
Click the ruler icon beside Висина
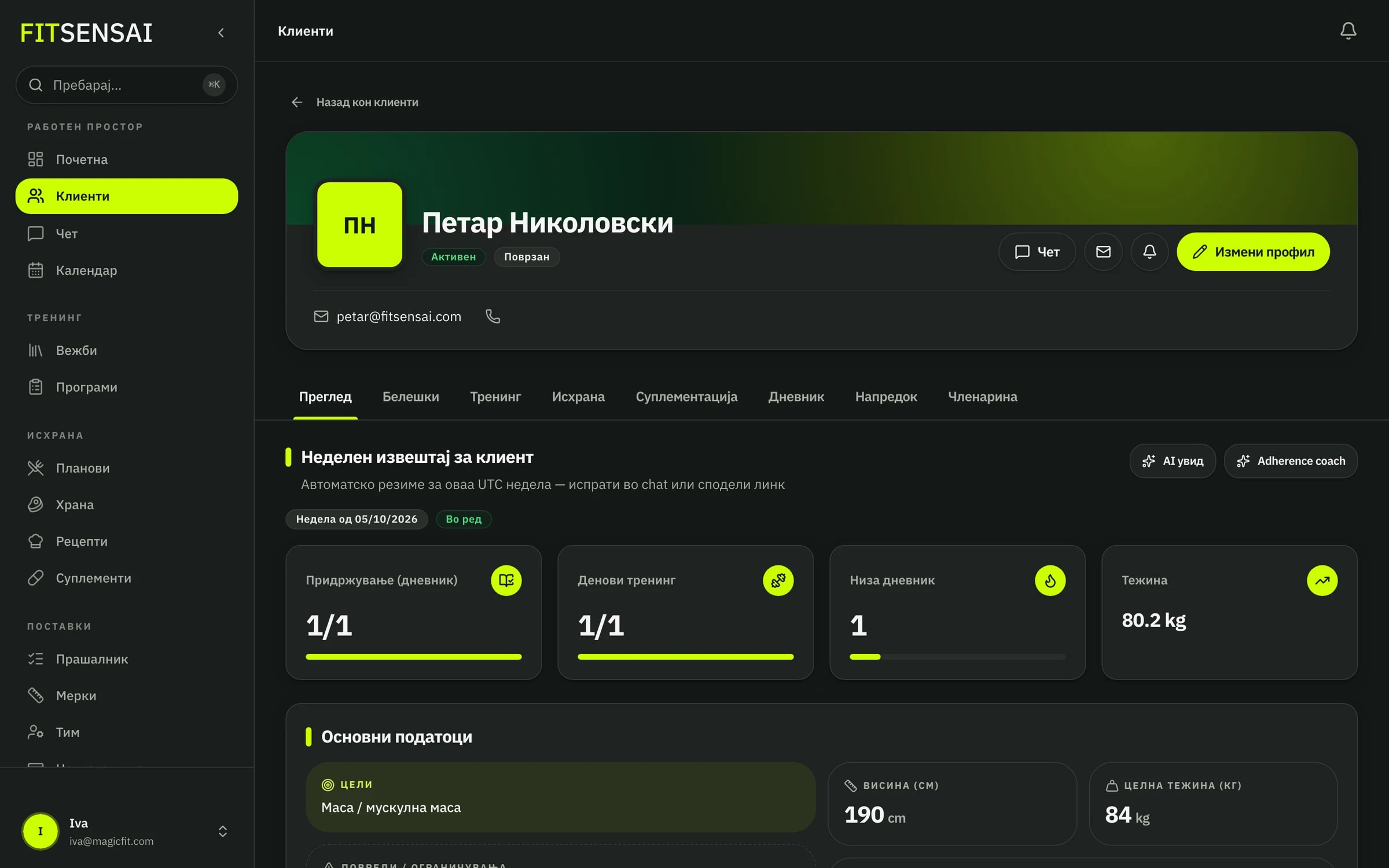[851, 786]
